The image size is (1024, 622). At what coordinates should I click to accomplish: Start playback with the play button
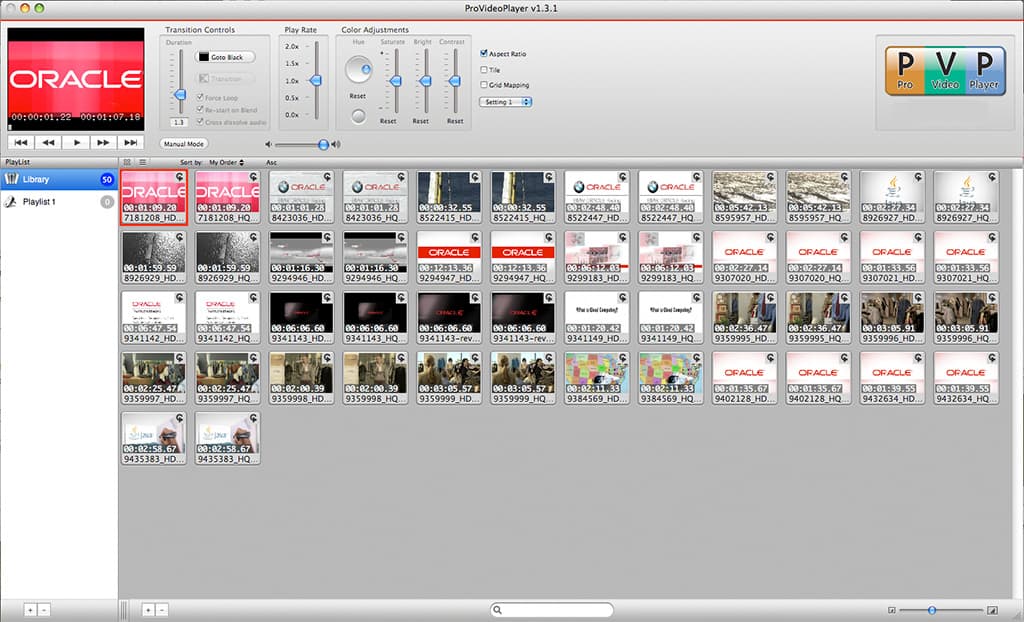[x=76, y=142]
